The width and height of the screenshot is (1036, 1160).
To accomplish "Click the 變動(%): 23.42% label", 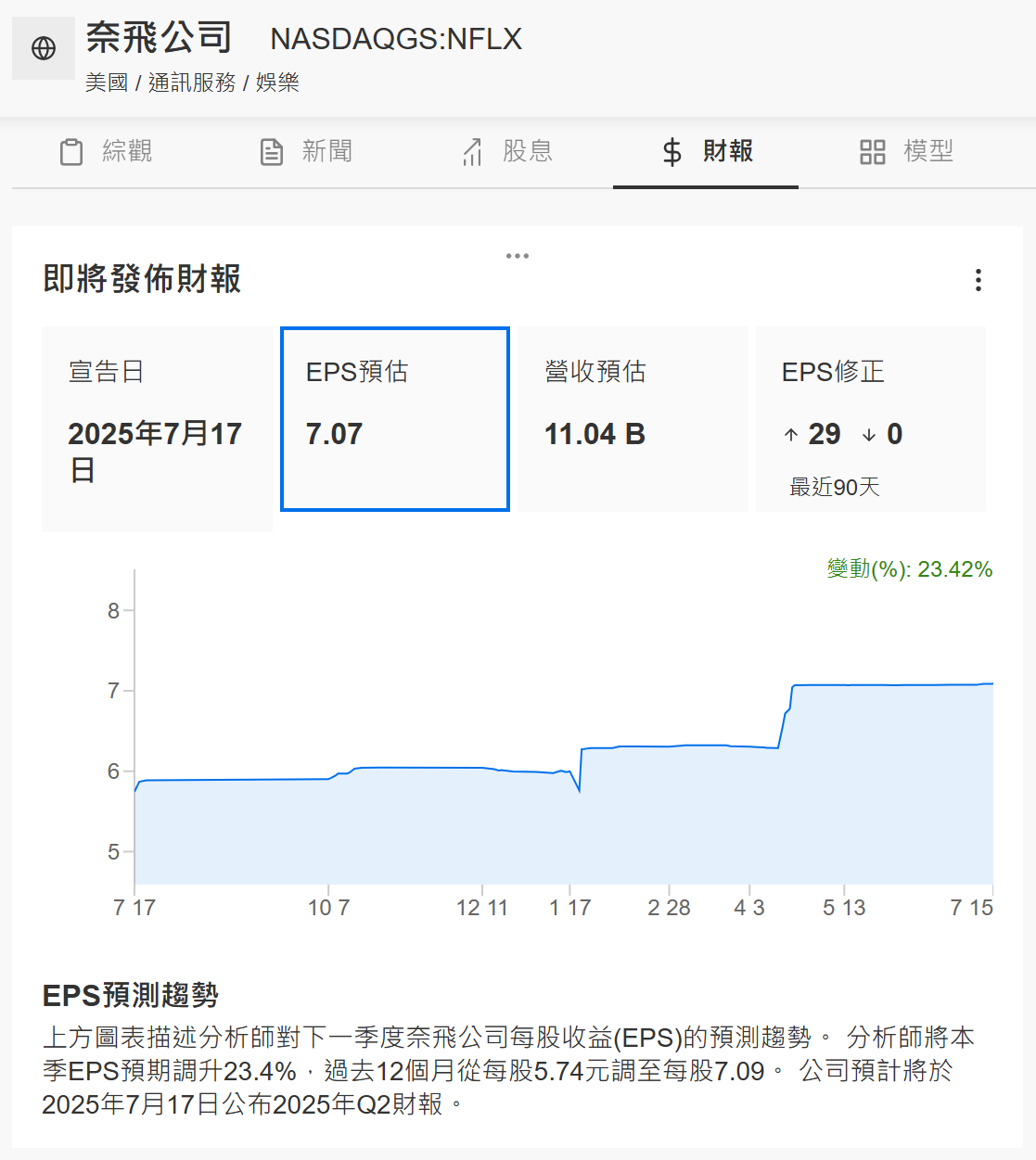I will coord(910,569).
